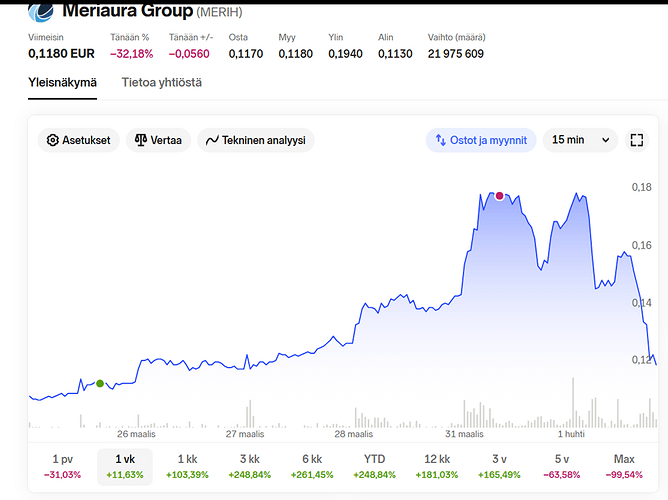Toggle Ostot ja myynnit markers
668x500 pixels.
pyautogui.click(x=481, y=140)
